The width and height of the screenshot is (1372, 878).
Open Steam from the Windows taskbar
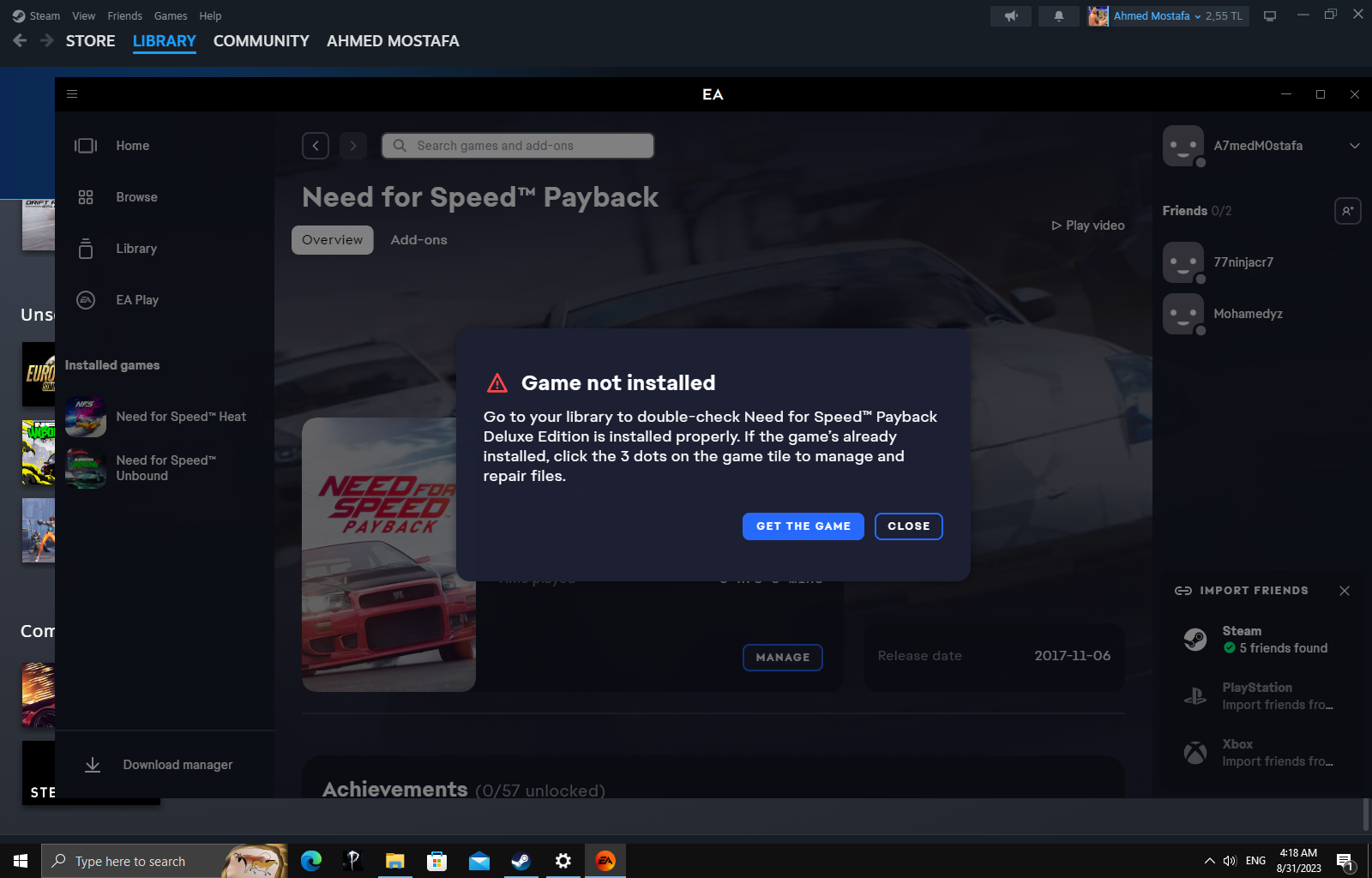pyautogui.click(x=521, y=861)
